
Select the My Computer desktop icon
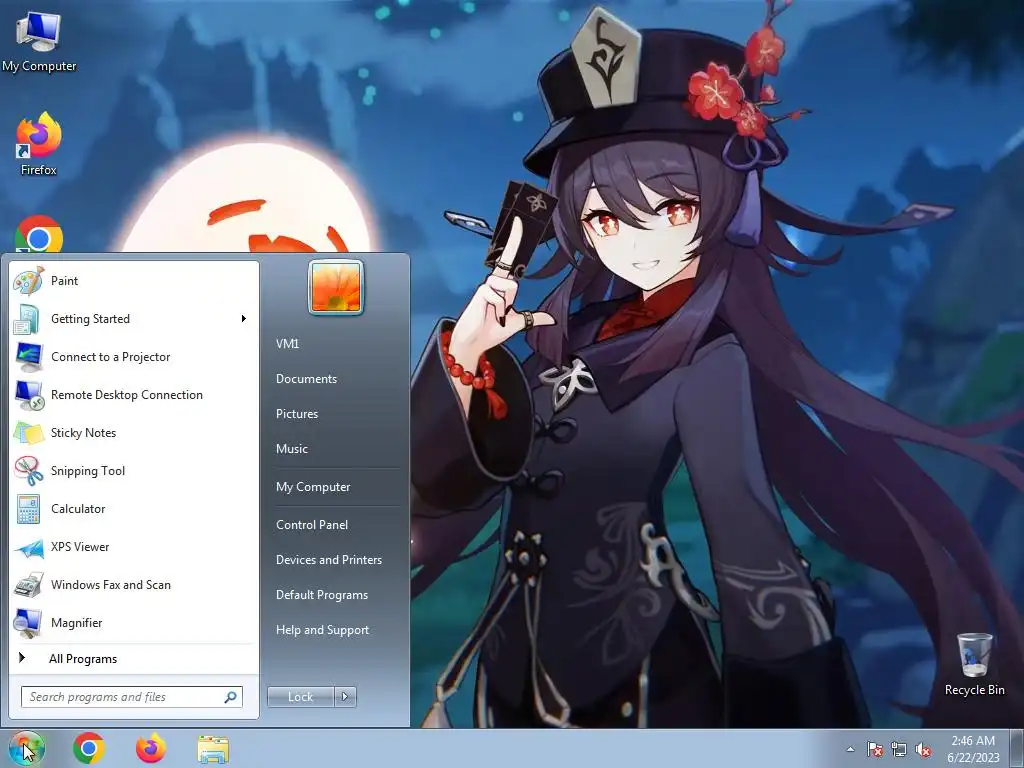pyautogui.click(x=39, y=42)
